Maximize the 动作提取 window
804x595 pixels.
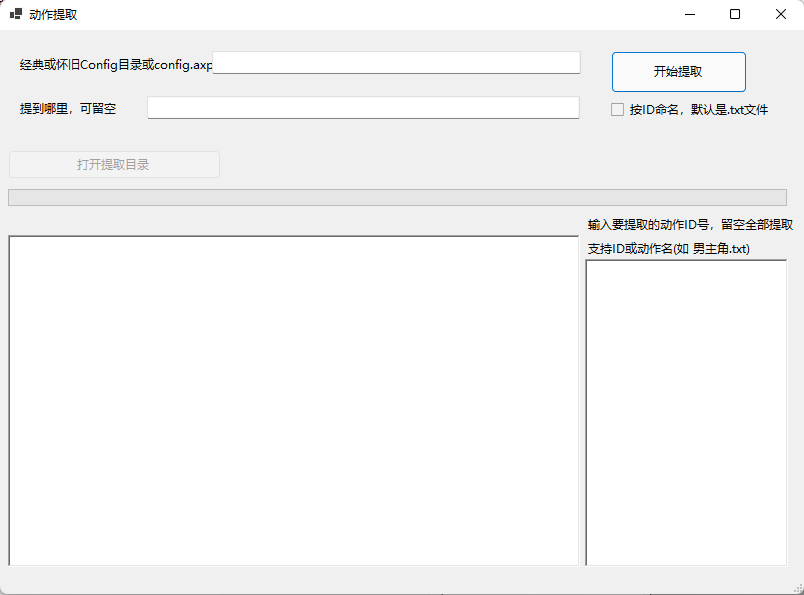pos(735,14)
